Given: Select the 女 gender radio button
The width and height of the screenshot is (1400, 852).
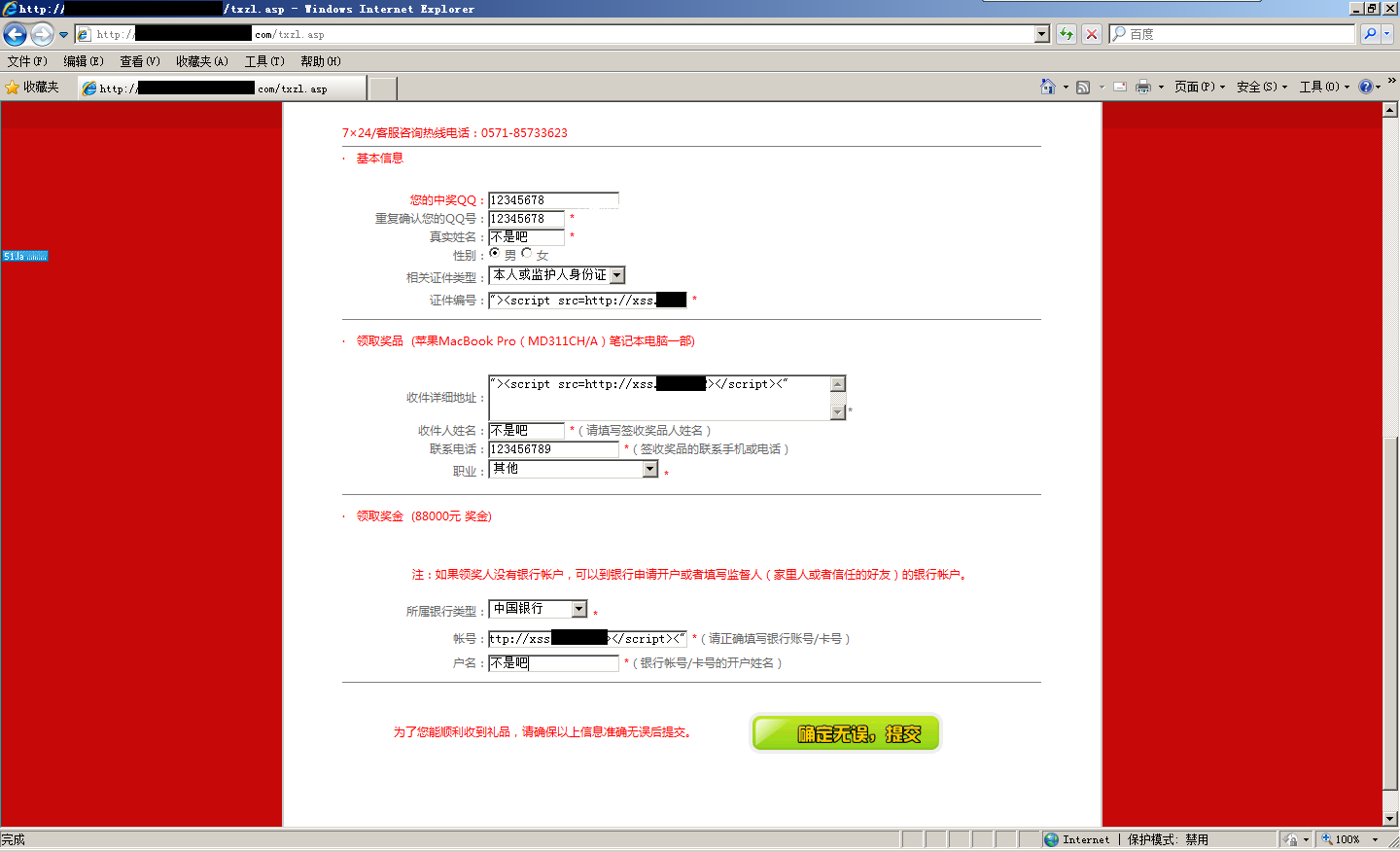Looking at the screenshot, I should (527, 253).
